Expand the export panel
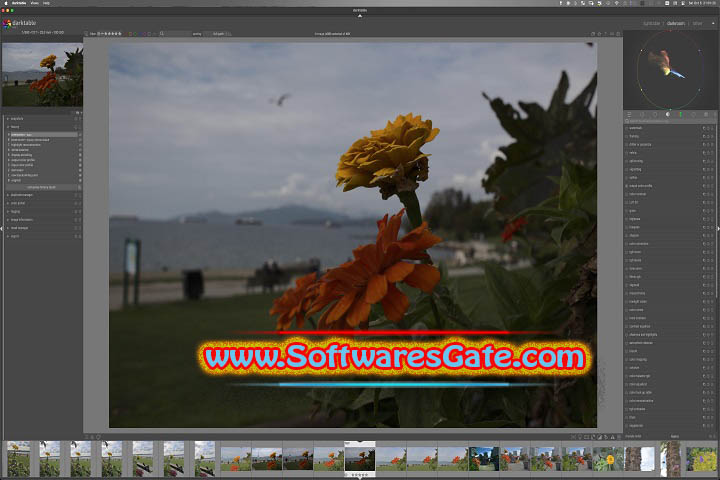 8,236
